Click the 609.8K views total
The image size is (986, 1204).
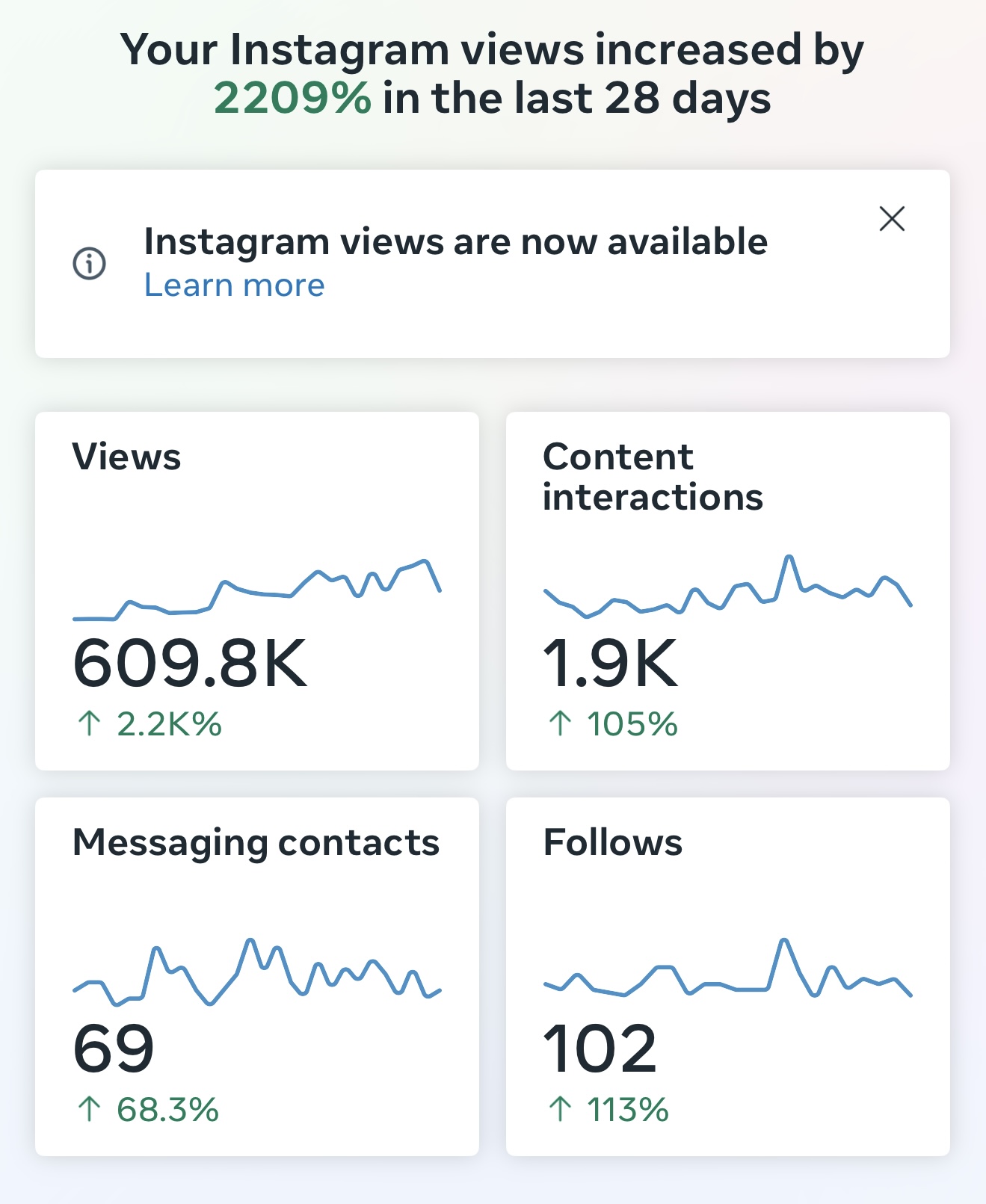(190, 663)
